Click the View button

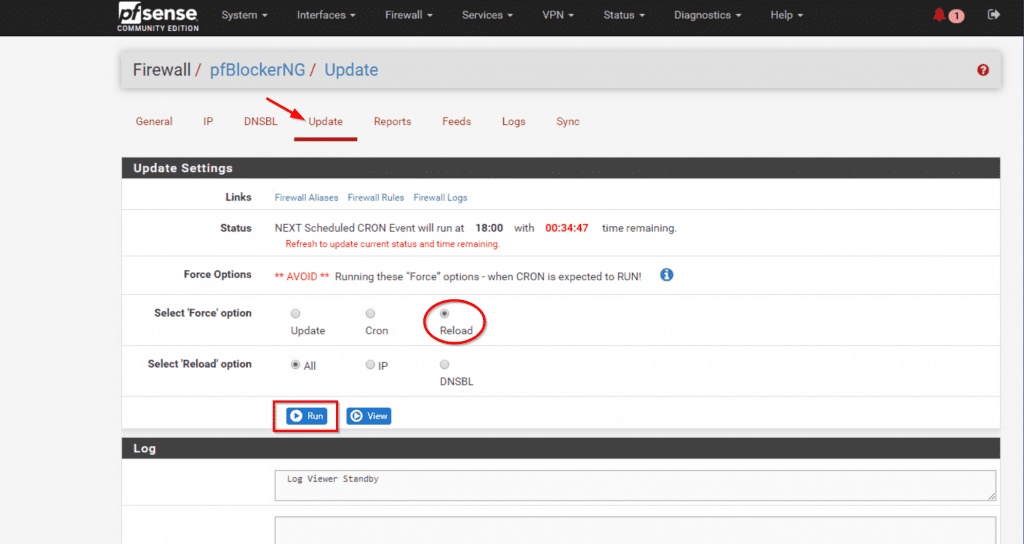click(368, 416)
